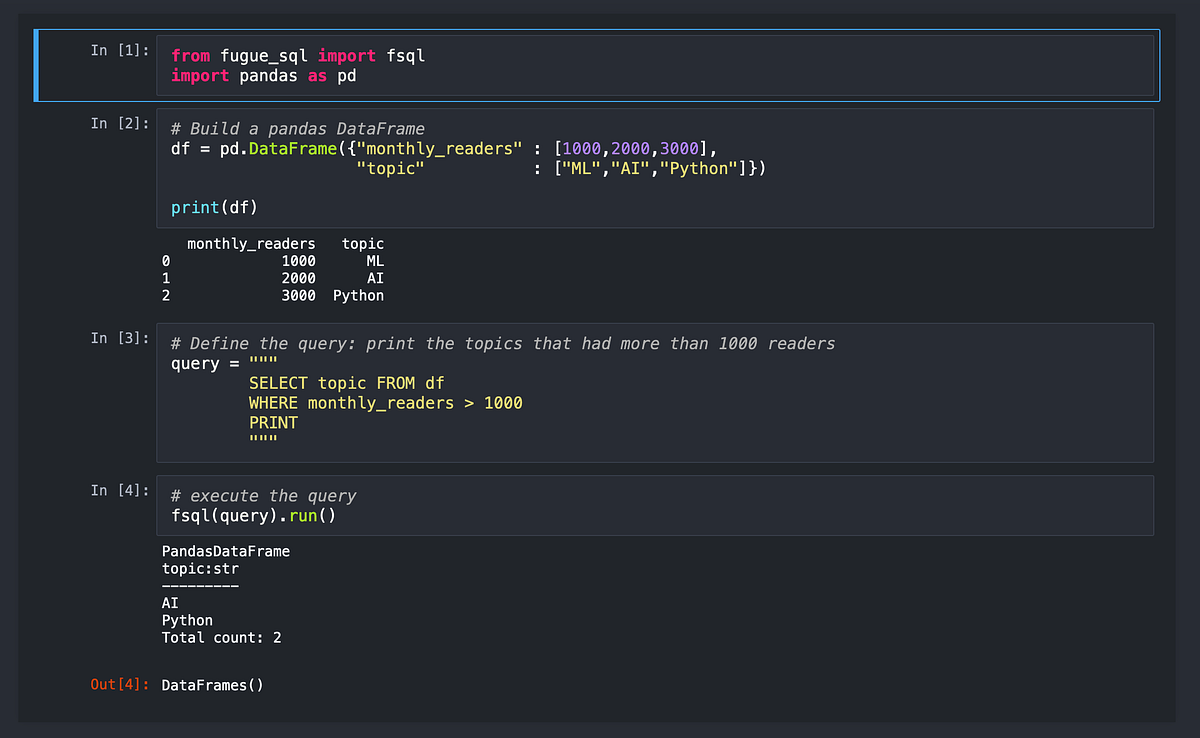Select the In [1] cell prompt
The width and height of the screenshot is (1200, 738).
[119, 50]
